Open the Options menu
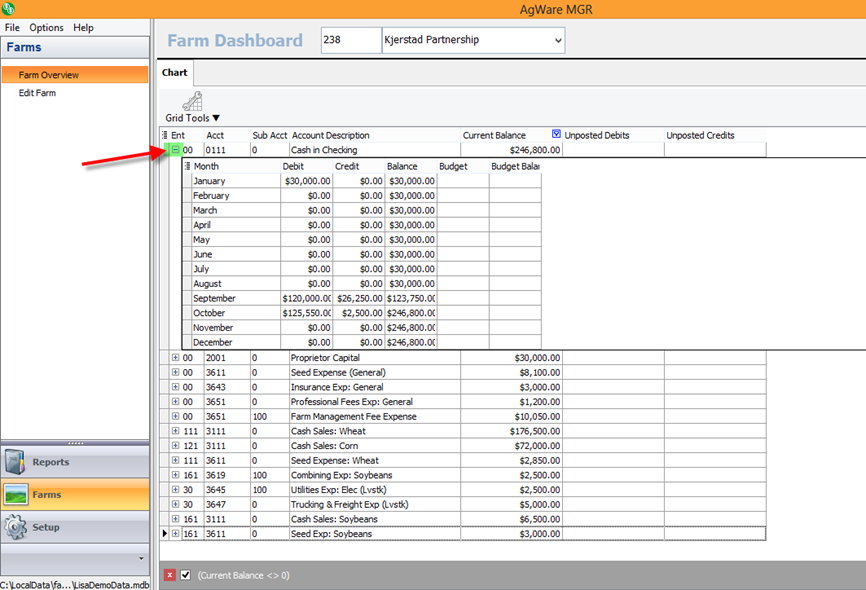Viewport: 866px width, 590px height. [x=46, y=28]
